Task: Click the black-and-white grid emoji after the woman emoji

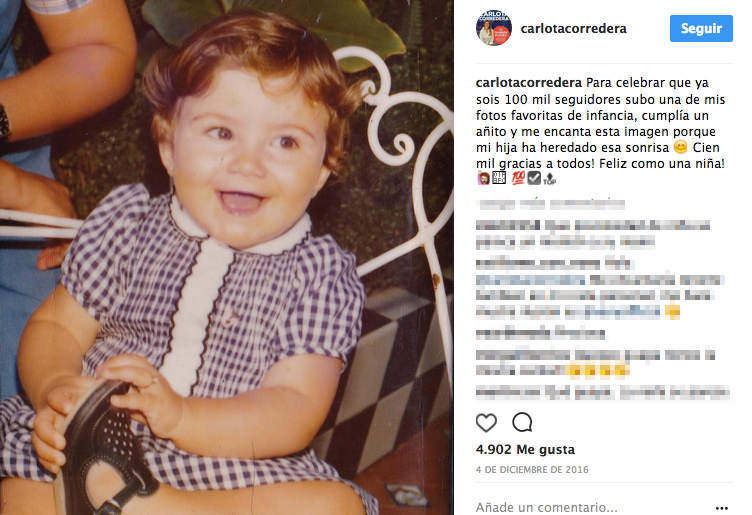Action: [x=499, y=178]
